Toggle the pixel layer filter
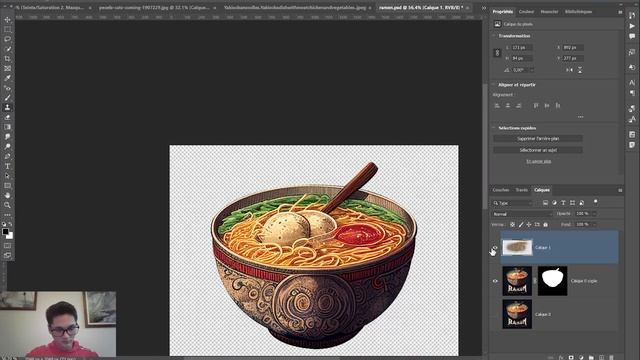This screenshot has height=360, width=640. [545, 202]
